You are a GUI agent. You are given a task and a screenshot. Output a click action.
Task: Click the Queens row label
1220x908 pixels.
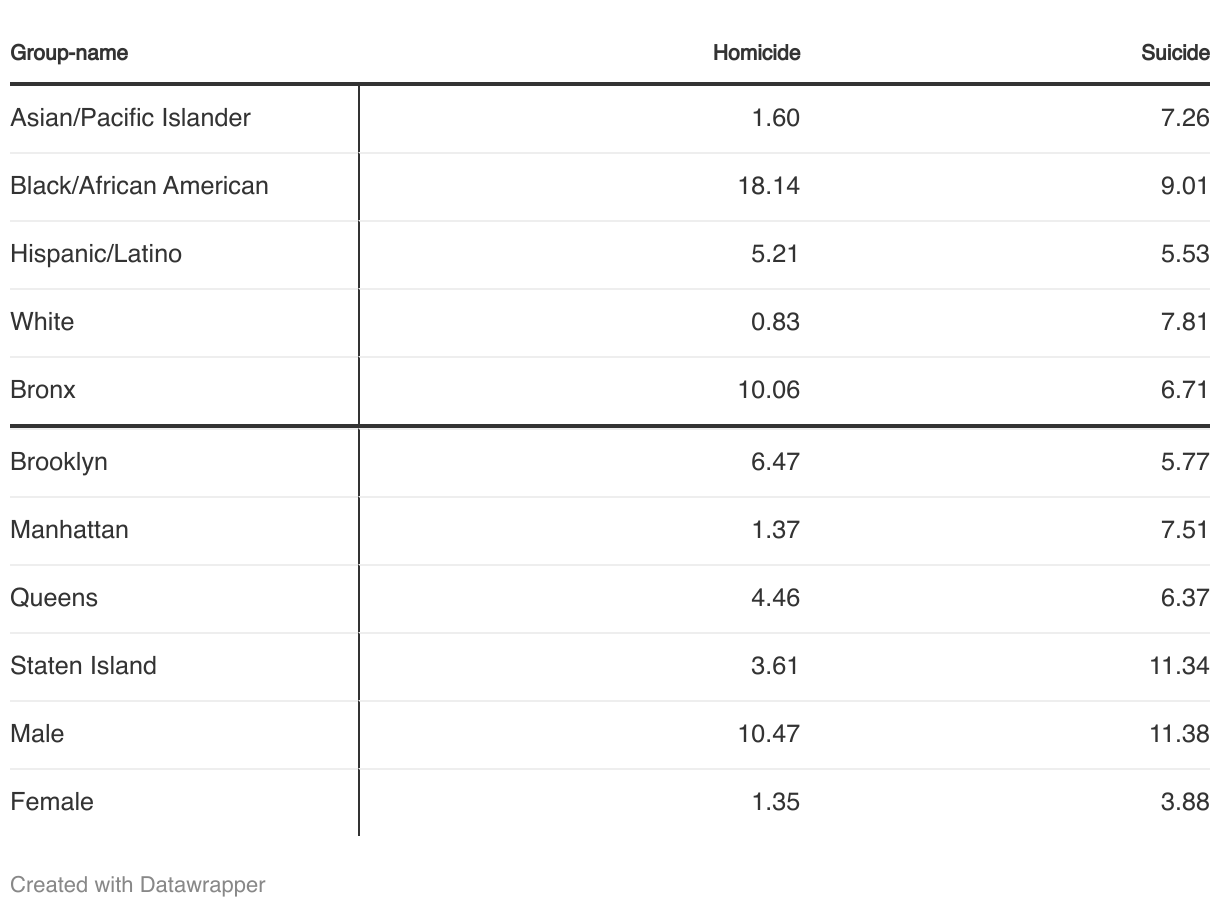pyautogui.click(x=54, y=598)
